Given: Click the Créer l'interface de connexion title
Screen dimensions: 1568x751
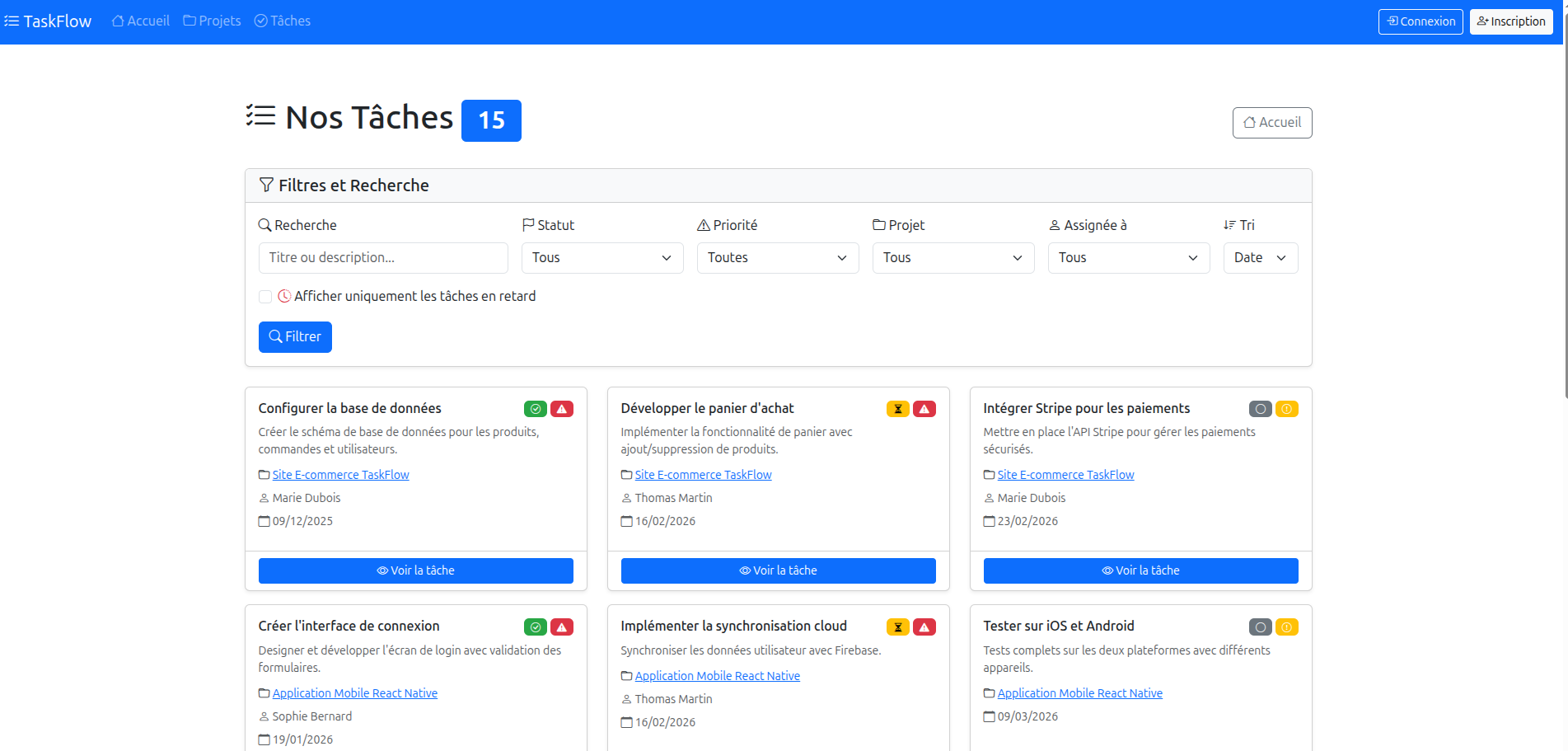Looking at the screenshot, I should click(x=349, y=627).
